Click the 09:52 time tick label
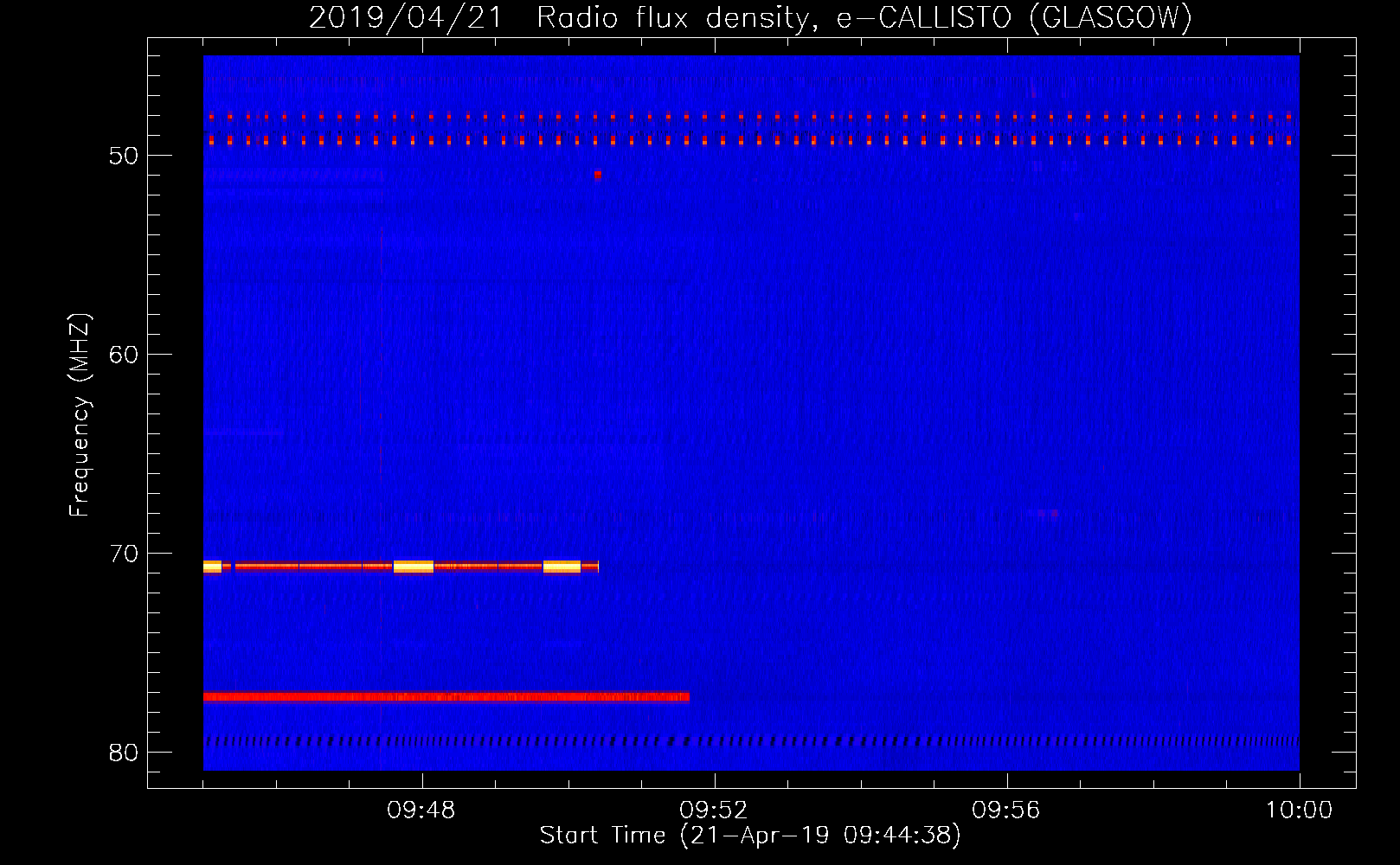 tap(714, 811)
